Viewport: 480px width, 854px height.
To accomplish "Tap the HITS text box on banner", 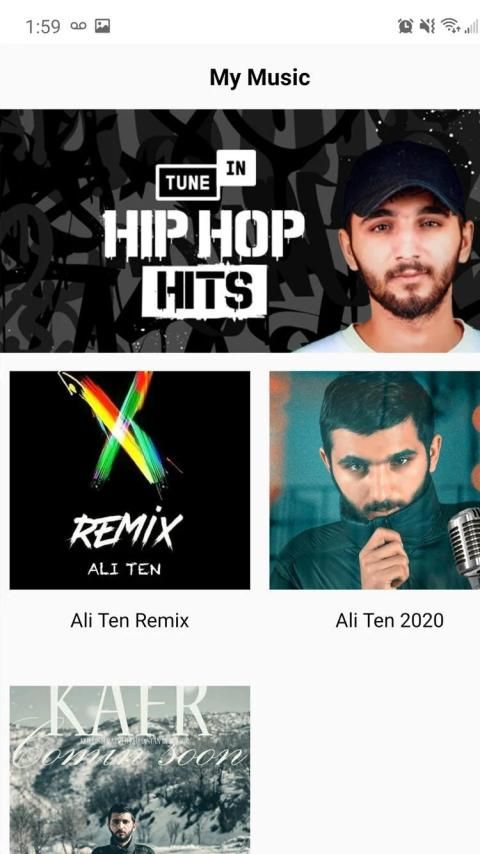I will (204, 290).
